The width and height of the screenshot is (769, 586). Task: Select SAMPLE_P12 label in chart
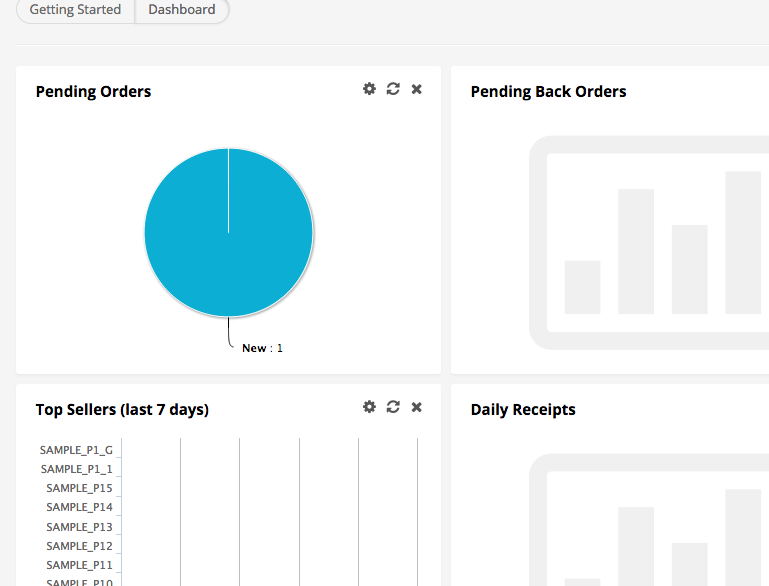tap(79, 546)
